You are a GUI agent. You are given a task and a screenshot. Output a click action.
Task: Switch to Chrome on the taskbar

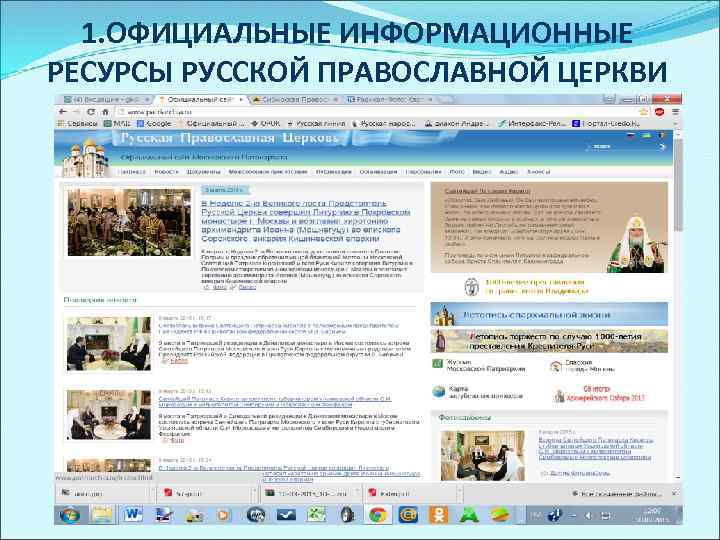[378, 515]
